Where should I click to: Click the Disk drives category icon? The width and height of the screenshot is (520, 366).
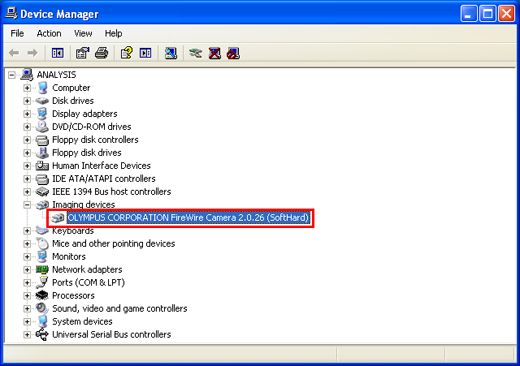pyautogui.click(x=42, y=101)
